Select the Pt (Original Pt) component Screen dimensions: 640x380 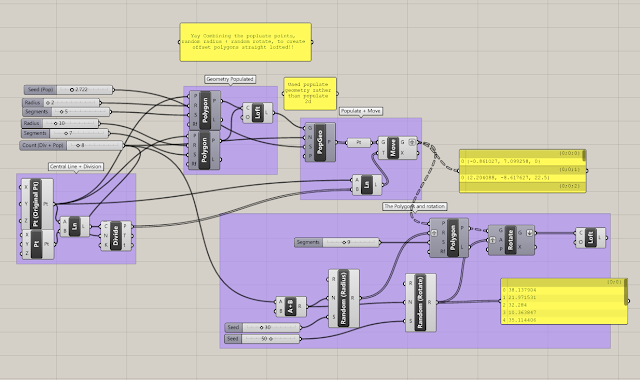37,204
